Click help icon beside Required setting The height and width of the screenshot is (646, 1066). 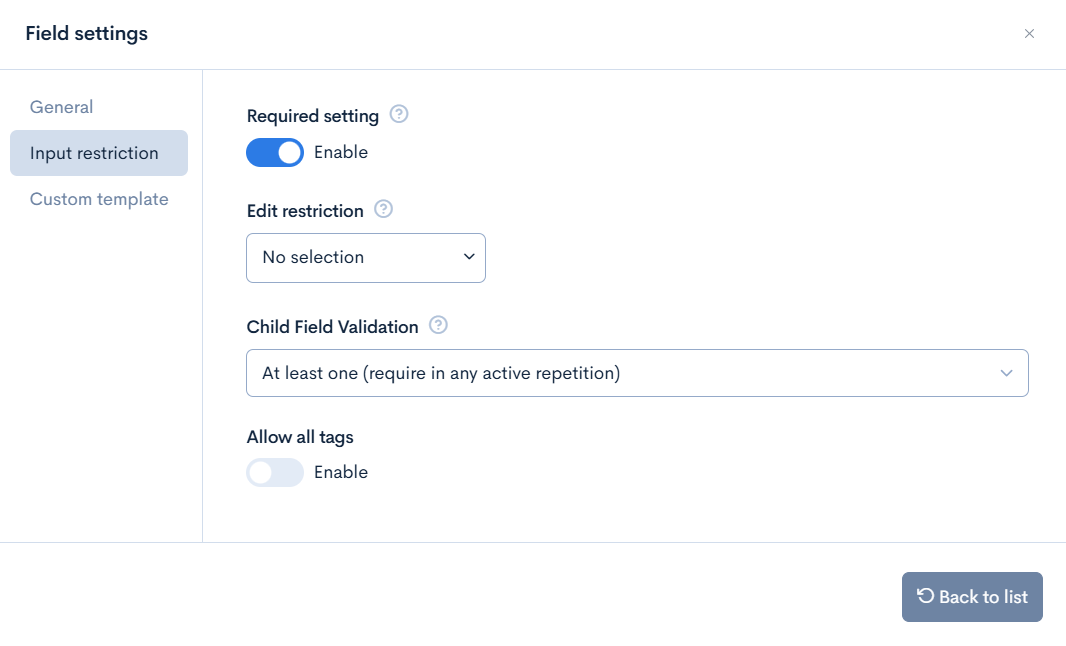(x=399, y=114)
